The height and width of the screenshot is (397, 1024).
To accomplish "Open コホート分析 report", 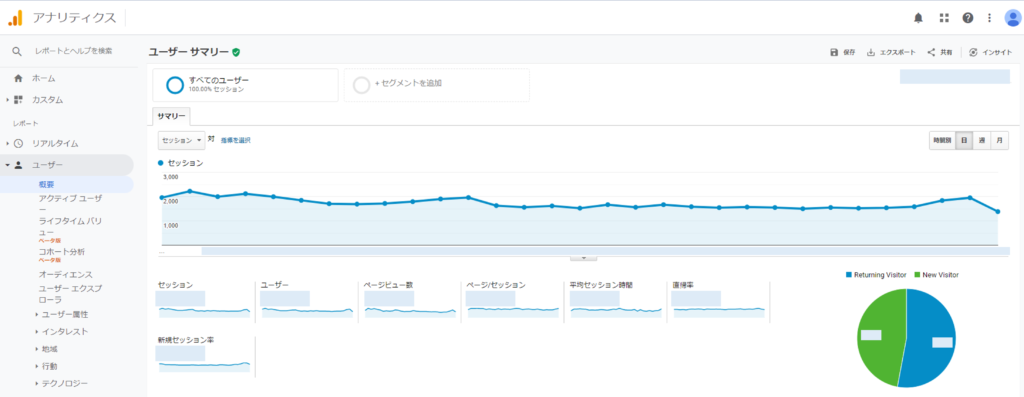I will click(x=61, y=251).
